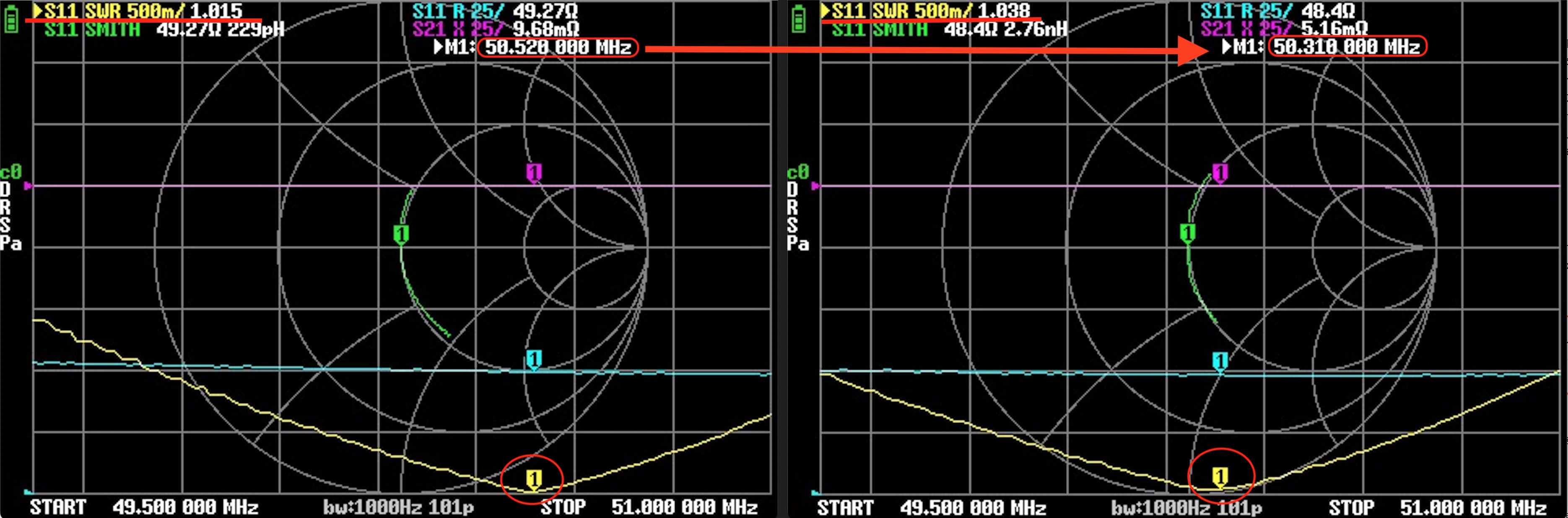1568x518 pixels.
Task: Click bw:1000Hz 101p on left screen
Action: coord(398,507)
